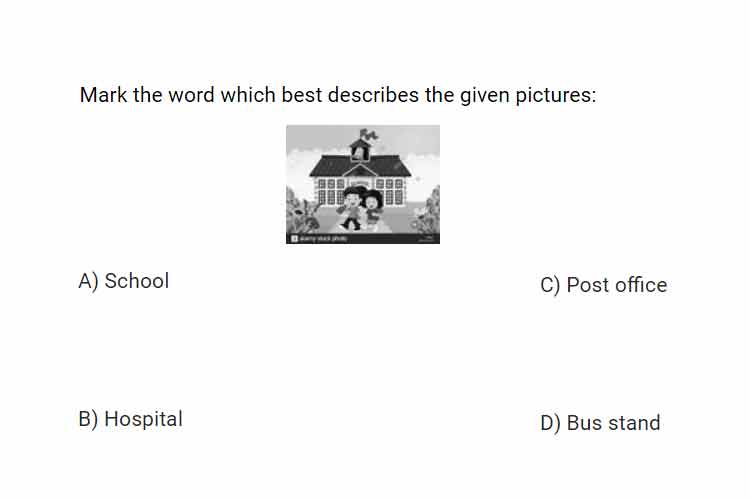Image resolution: width=750 pixels, height=500 pixels.
Task: Click the bell tower on the building roof
Action: coord(360,149)
